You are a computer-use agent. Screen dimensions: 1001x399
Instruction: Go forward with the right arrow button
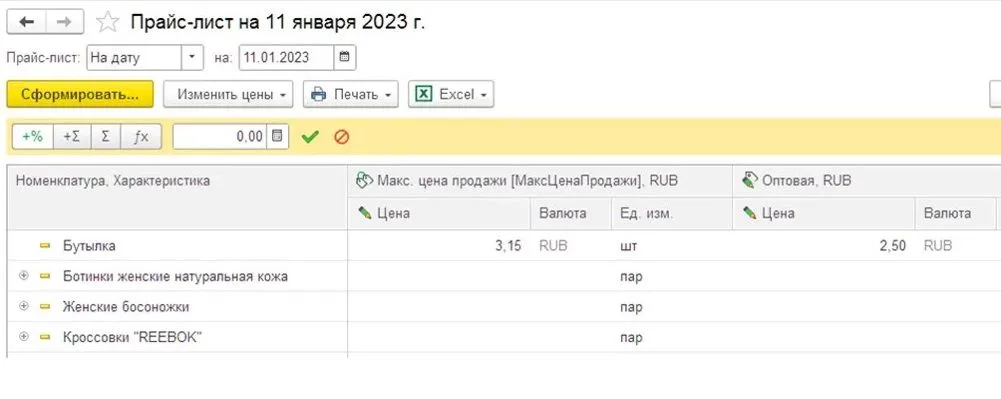pyautogui.click(x=64, y=22)
